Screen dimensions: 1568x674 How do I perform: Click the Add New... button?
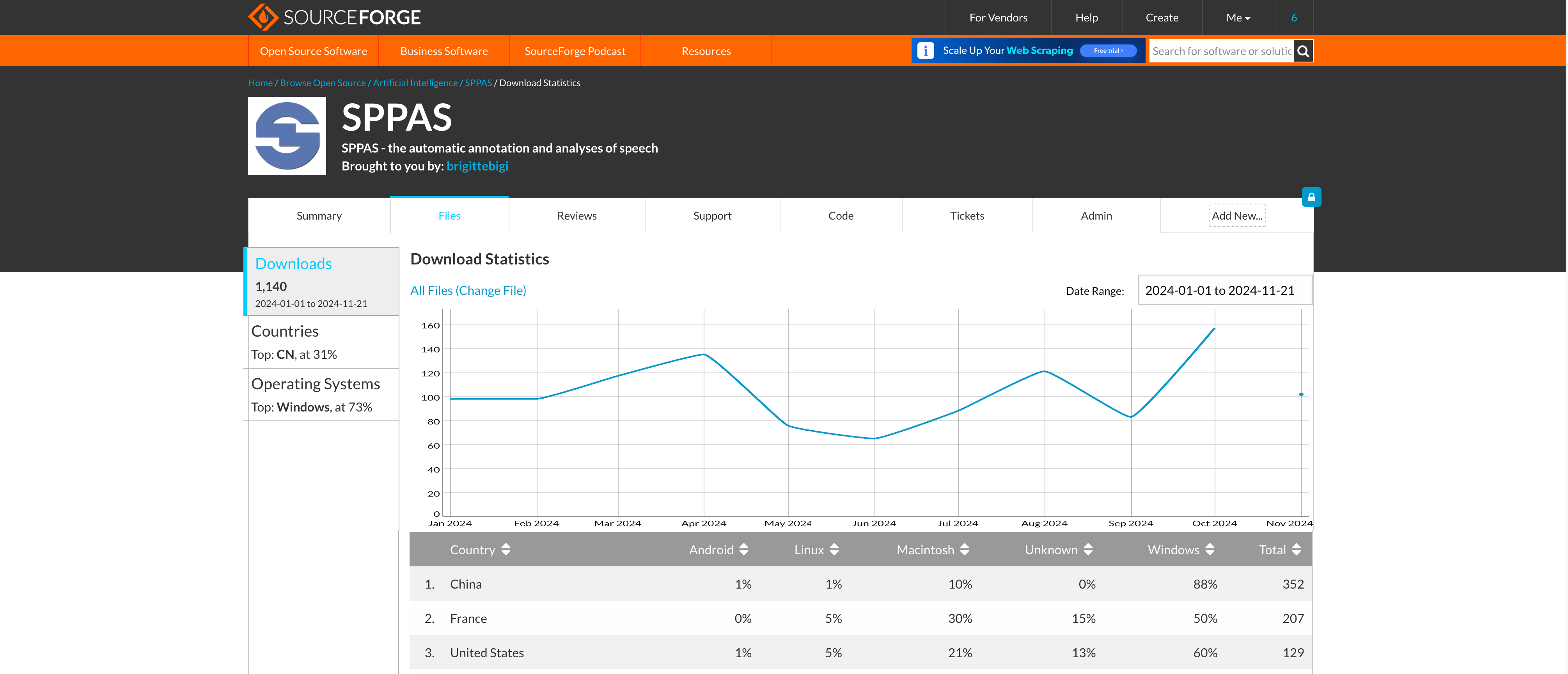tap(1237, 216)
